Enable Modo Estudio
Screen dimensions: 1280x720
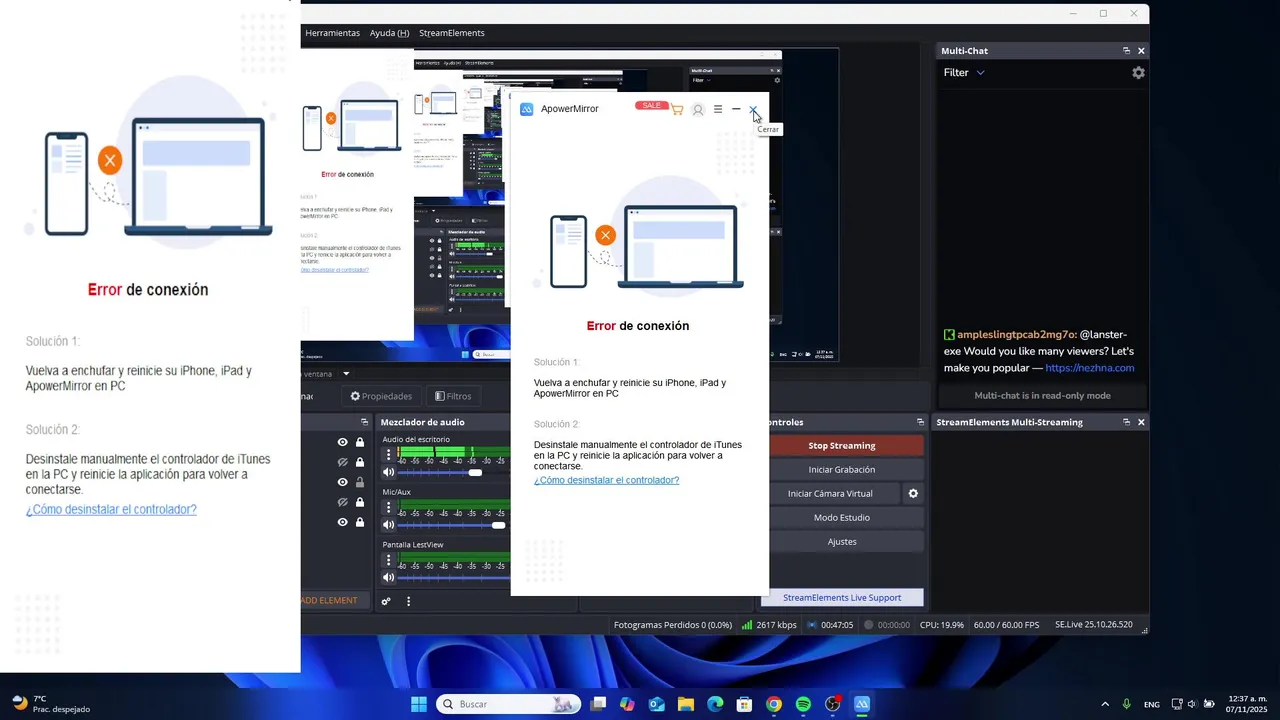[842, 517]
